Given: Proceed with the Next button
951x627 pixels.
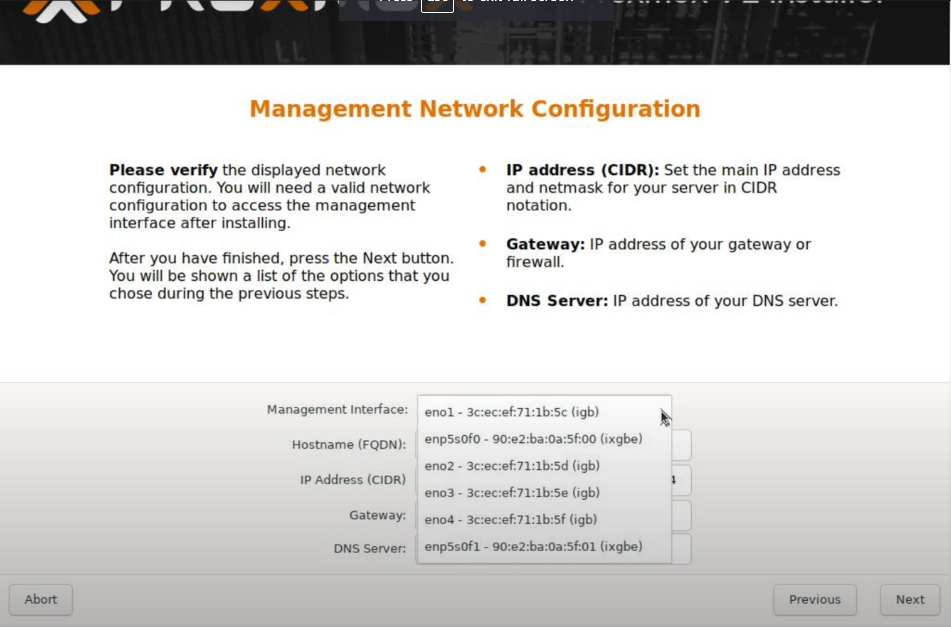Looking at the screenshot, I should [x=909, y=599].
